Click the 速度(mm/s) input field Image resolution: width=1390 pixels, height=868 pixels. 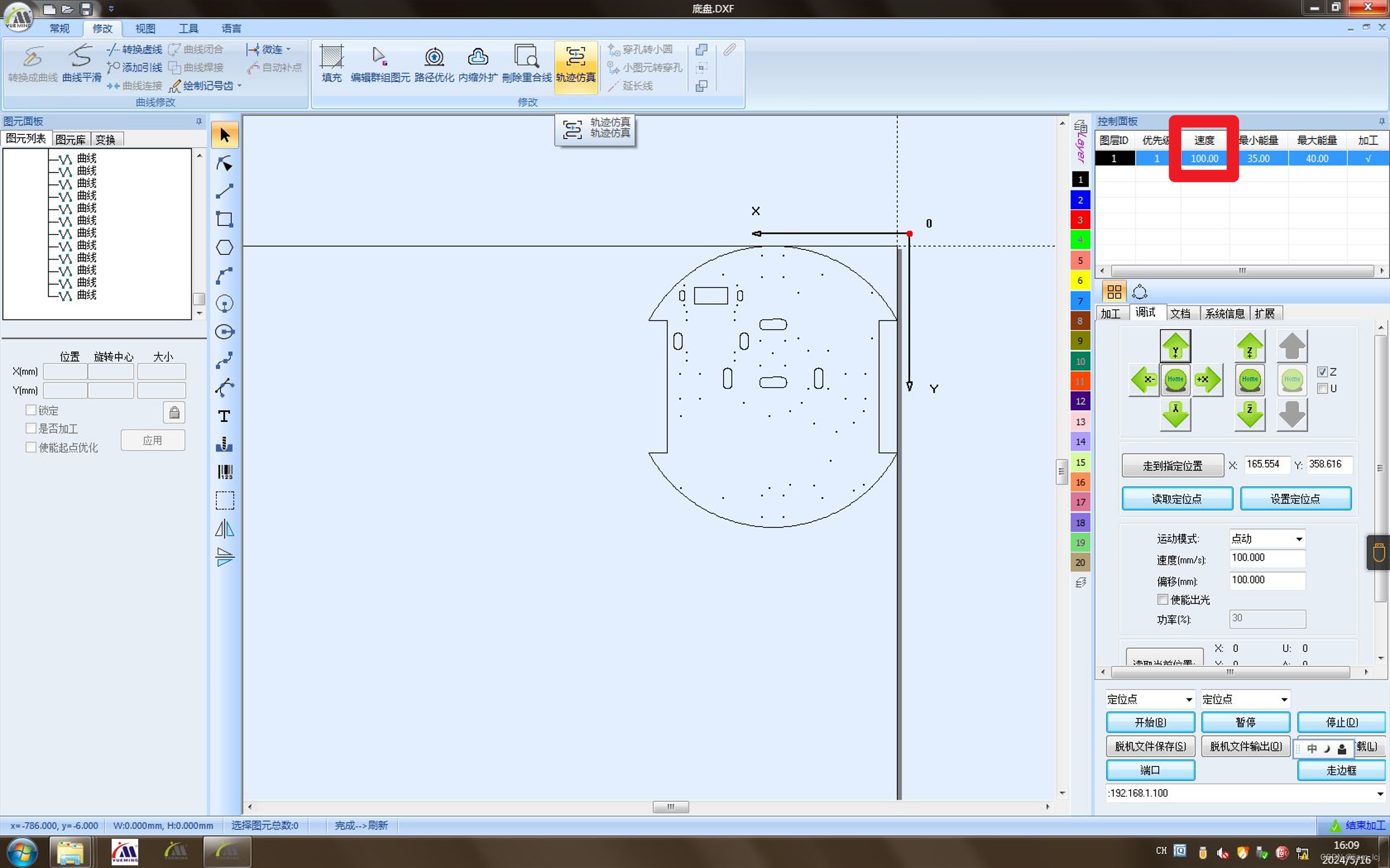click(x=1267, y=558)
